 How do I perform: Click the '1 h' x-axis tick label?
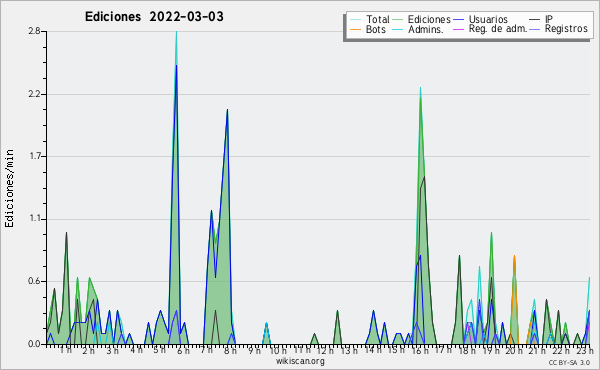point(65,350)
